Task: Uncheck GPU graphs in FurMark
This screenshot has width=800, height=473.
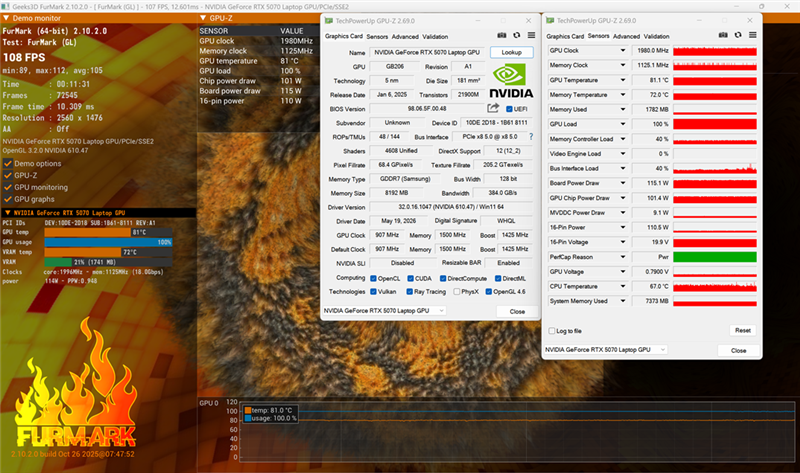Action: (x=8, y=199)
